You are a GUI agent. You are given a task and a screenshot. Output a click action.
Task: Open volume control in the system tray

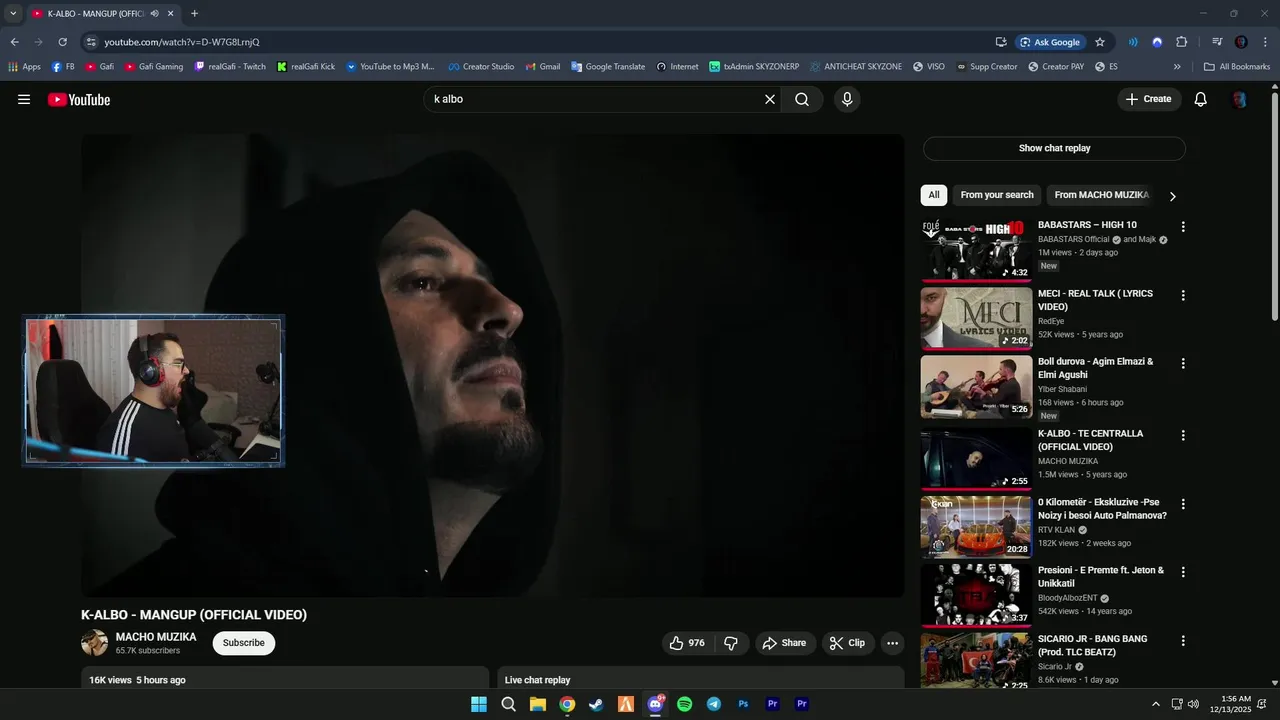coord(1193,704)
